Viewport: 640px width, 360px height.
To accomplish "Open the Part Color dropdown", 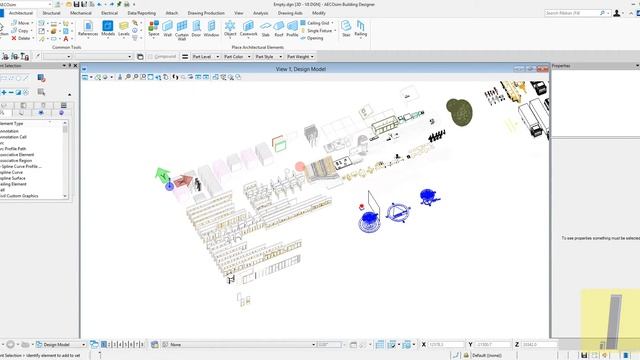I will [x=237, y=57].
